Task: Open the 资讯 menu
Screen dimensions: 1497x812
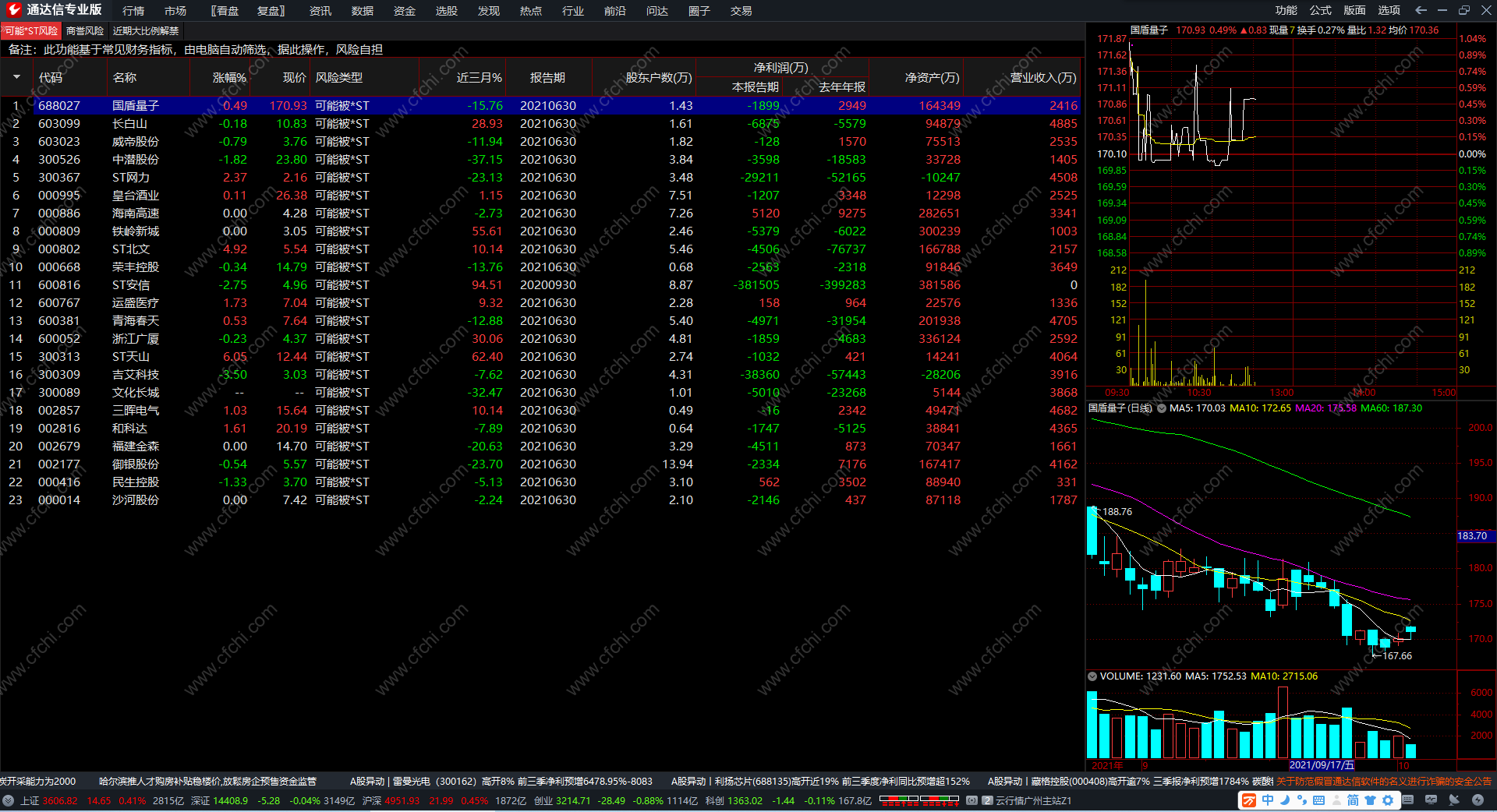Action: [x=320, y=11]
